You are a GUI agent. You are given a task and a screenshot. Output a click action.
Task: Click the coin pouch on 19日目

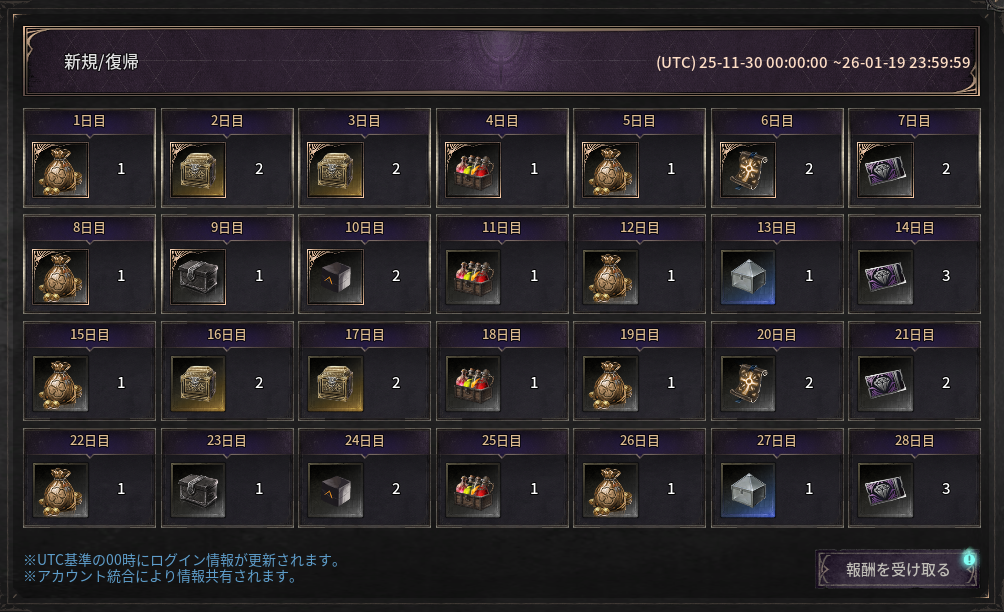point(611,383)
